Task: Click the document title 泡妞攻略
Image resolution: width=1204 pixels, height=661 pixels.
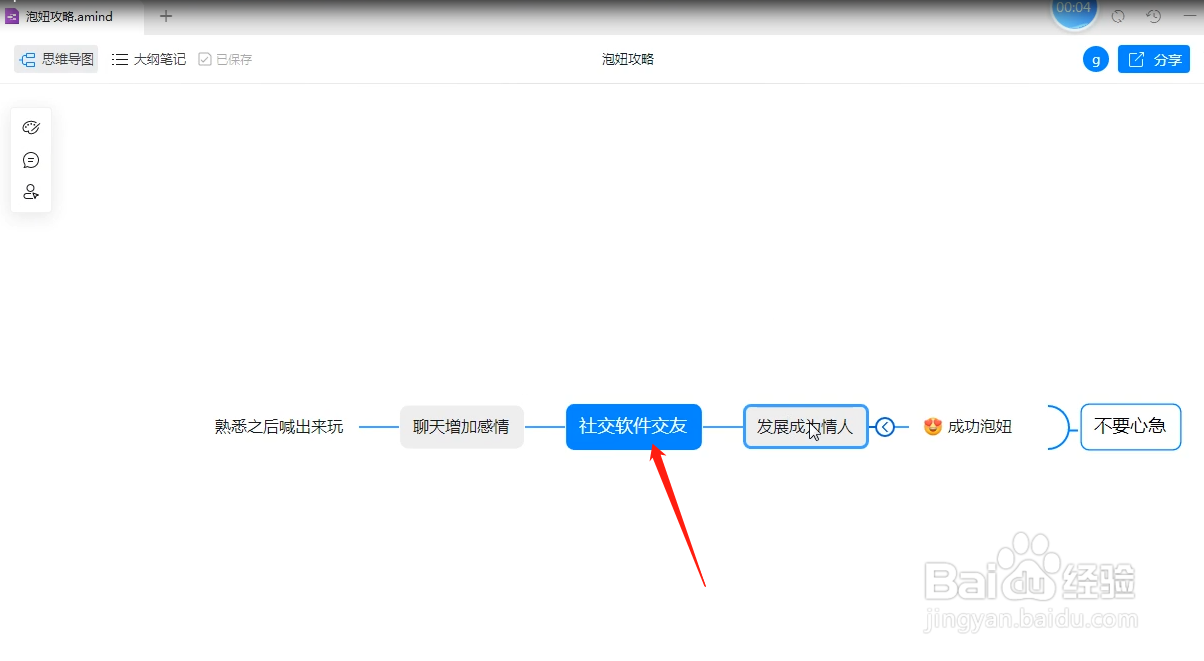Action: coord(627,59)
